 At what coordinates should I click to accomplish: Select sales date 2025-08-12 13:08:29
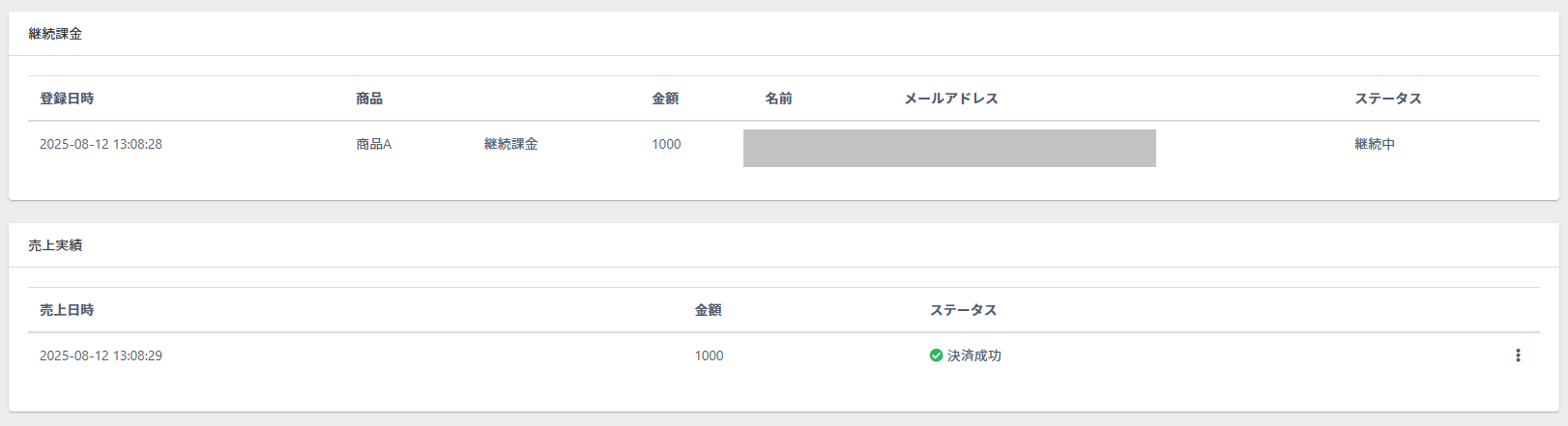tap(101, 355)
